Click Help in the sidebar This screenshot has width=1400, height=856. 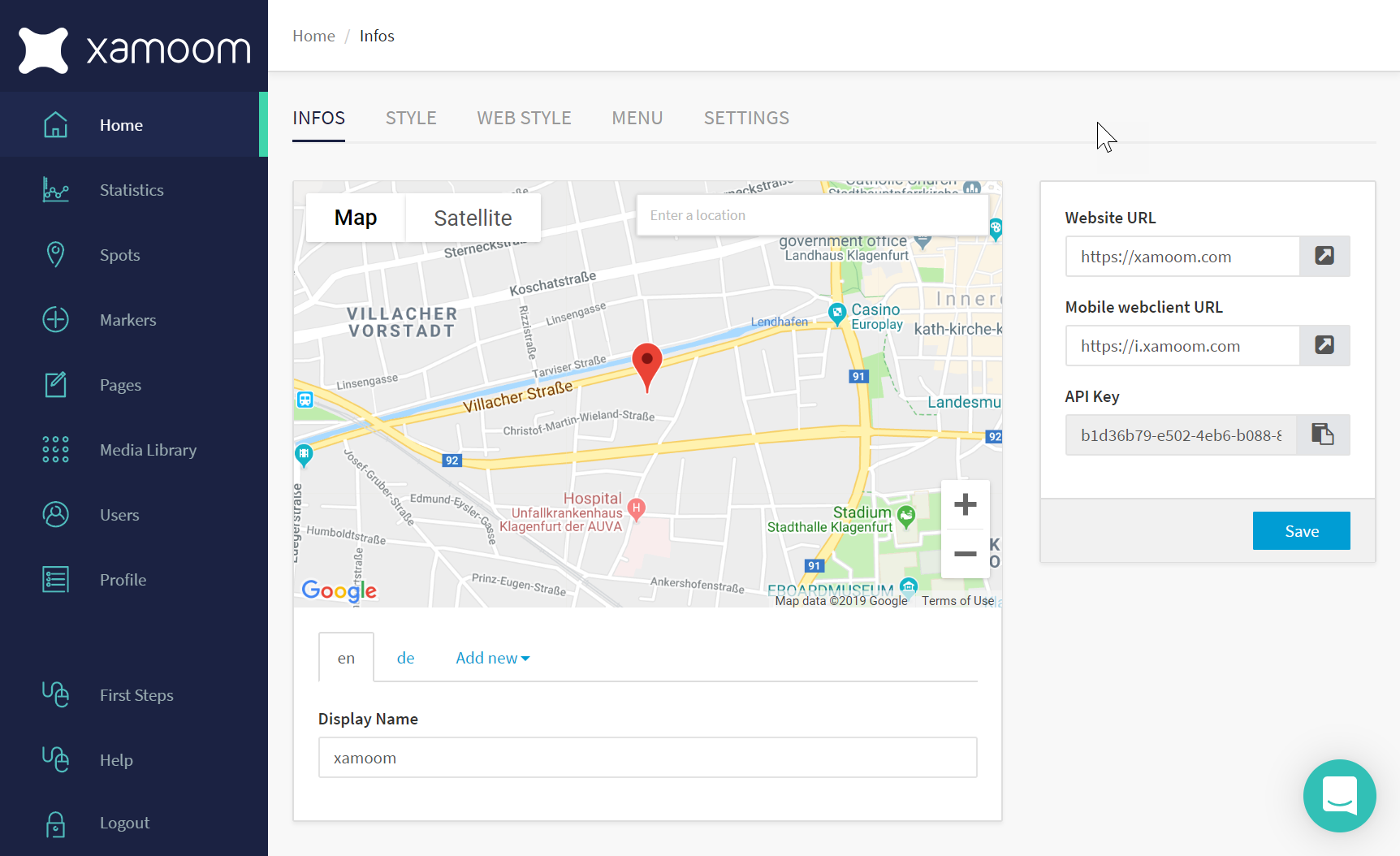click(x=116, y=760)
